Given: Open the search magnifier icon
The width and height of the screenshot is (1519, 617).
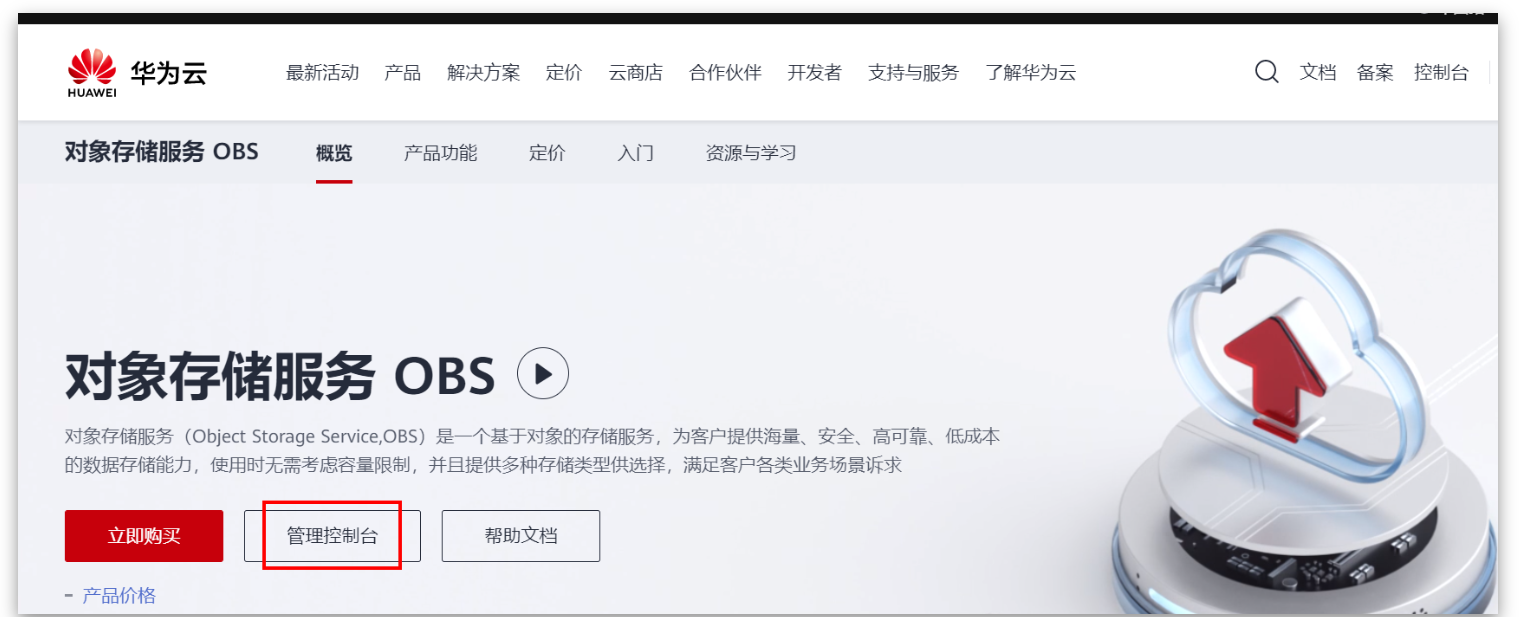Looking at the screenshot, I should (1266, 72).
